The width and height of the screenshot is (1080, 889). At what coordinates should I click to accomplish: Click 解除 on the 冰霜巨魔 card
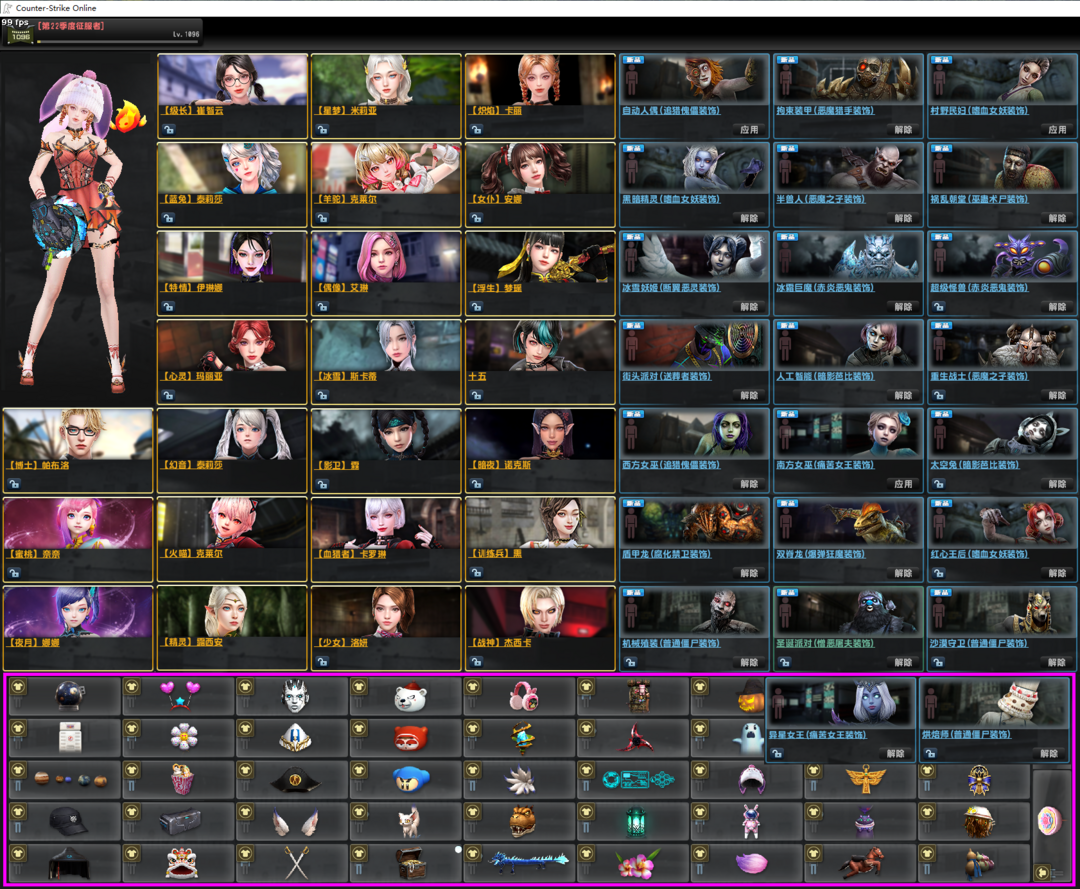click(x=903, y=306)
